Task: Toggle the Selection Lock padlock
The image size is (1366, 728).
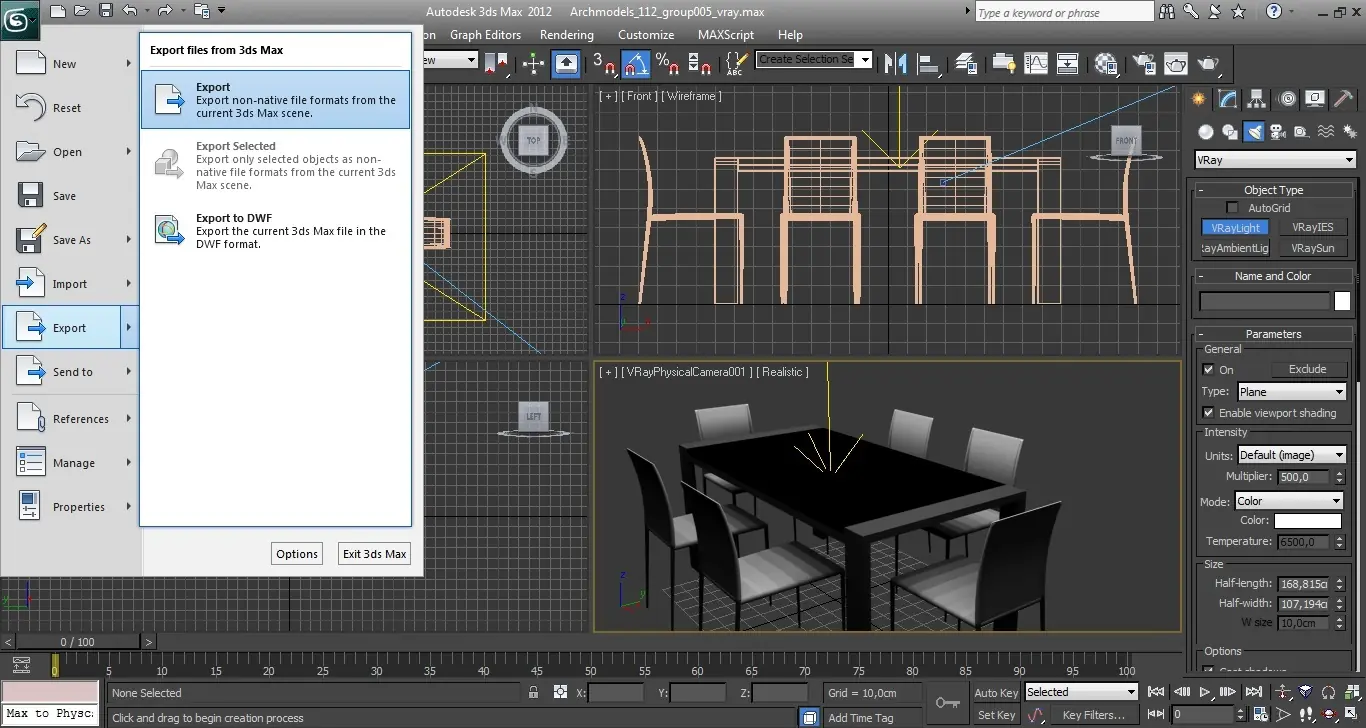Action: point(534,692)
